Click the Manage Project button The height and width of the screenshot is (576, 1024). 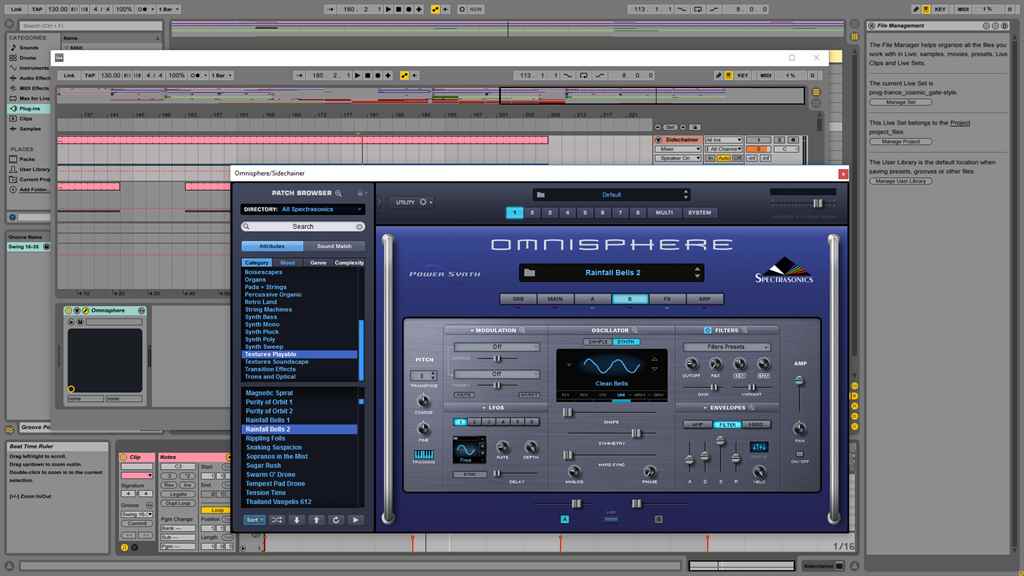tap(901, 142)
